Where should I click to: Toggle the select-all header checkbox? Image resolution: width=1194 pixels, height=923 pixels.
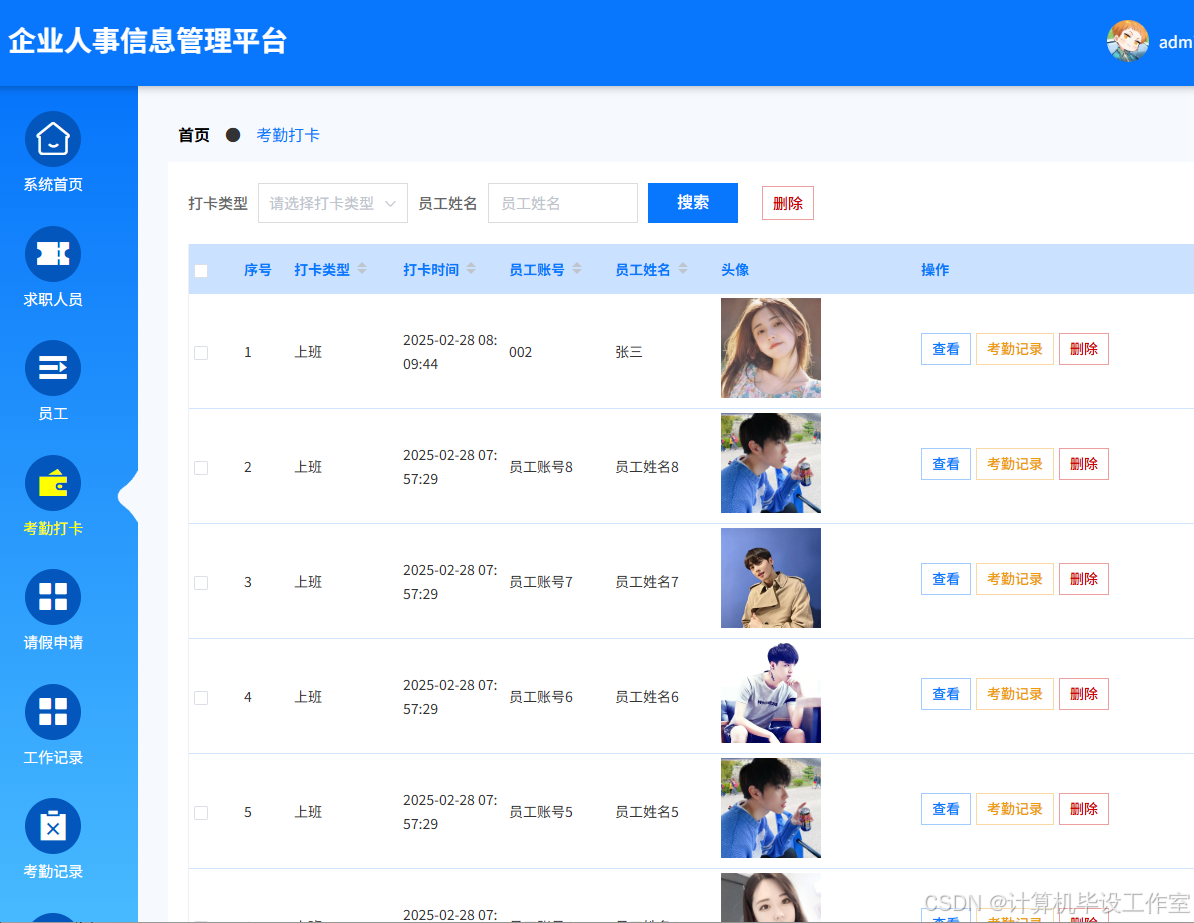coord(201,270)
